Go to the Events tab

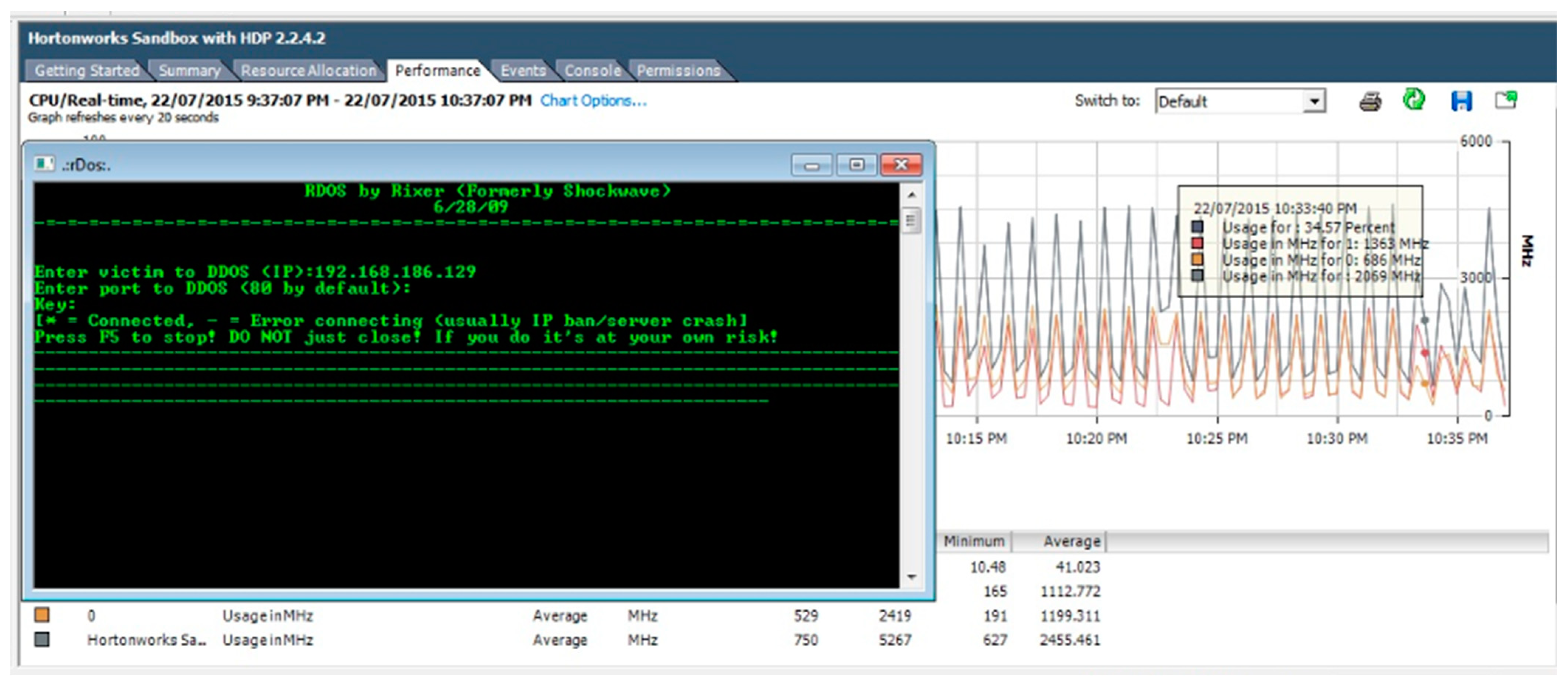[x=523, y=70]
